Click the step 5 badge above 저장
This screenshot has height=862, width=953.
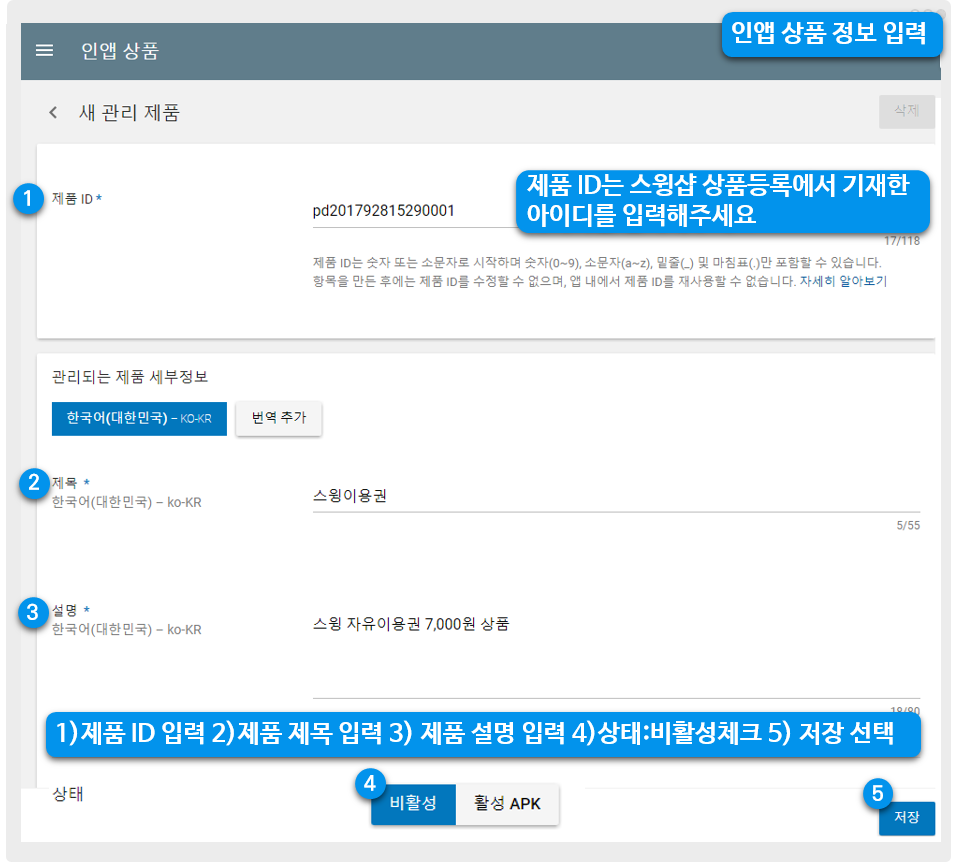tap(877, 794)
